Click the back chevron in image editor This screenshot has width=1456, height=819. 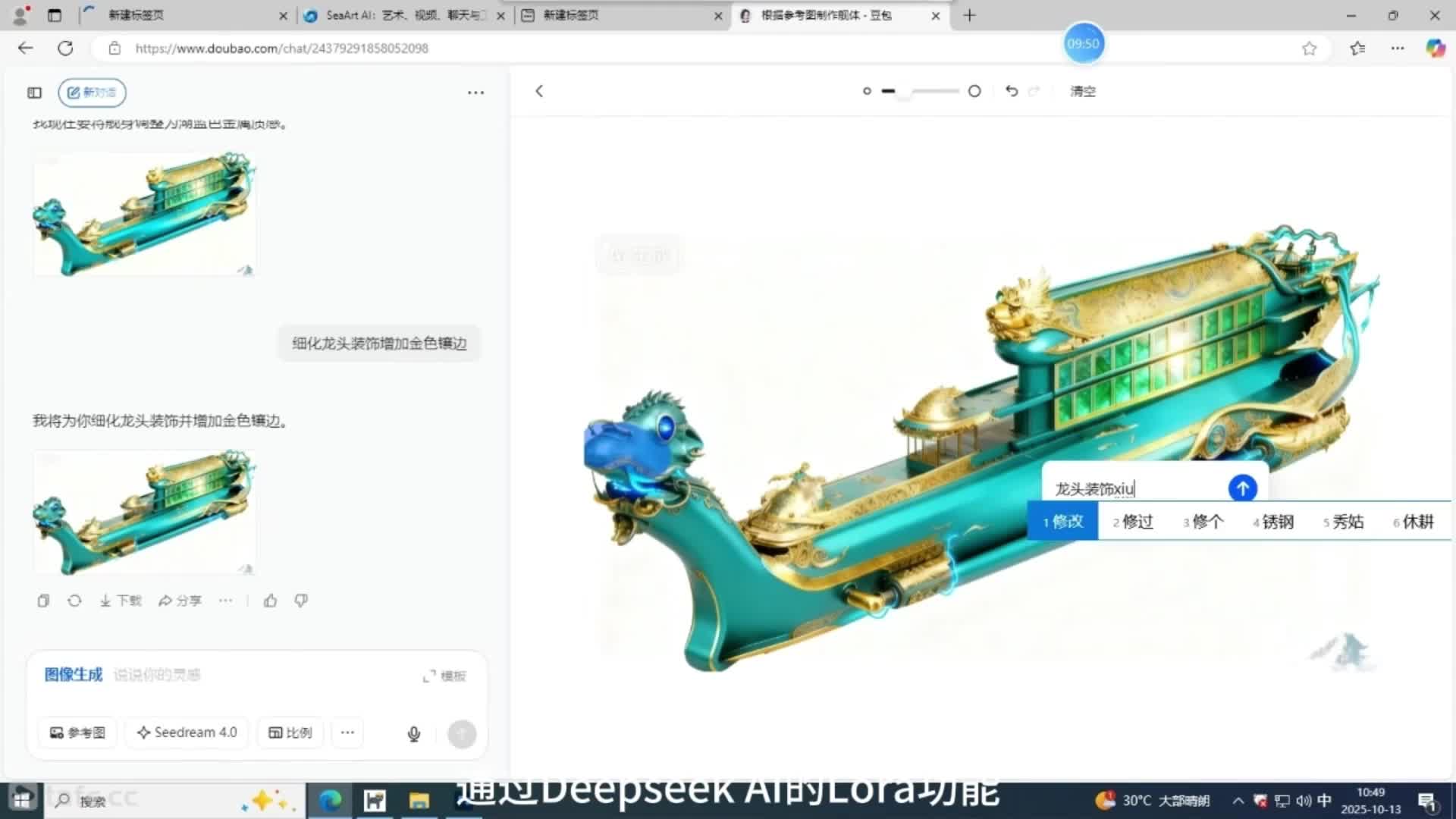click(x=539, y=91)
